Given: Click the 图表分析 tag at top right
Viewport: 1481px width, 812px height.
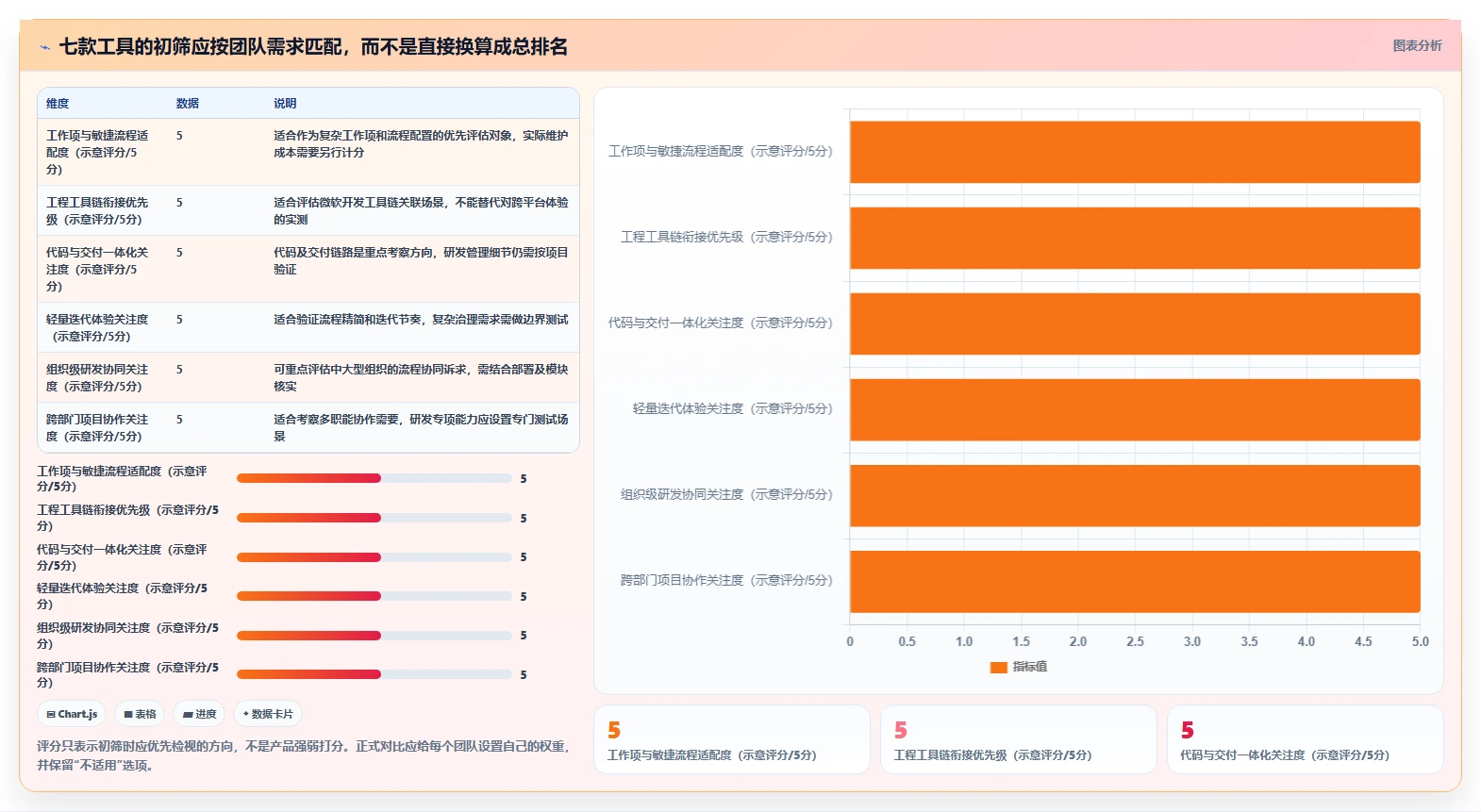Looking at the screenshot, I should click(x=1417, y=45).
